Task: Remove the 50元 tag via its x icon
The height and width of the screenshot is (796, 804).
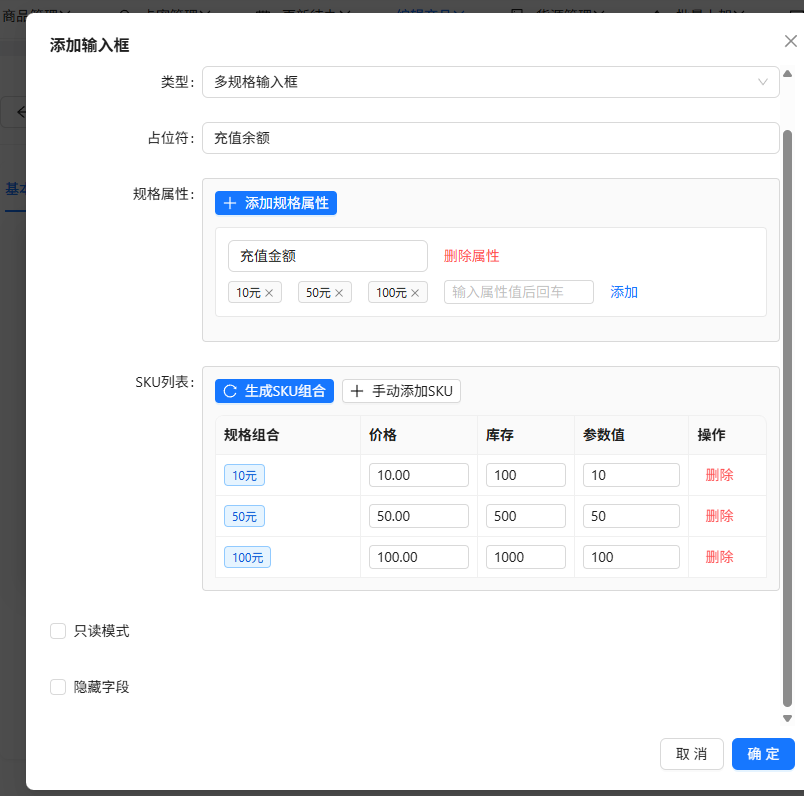Action: click(x=339, y=293)
